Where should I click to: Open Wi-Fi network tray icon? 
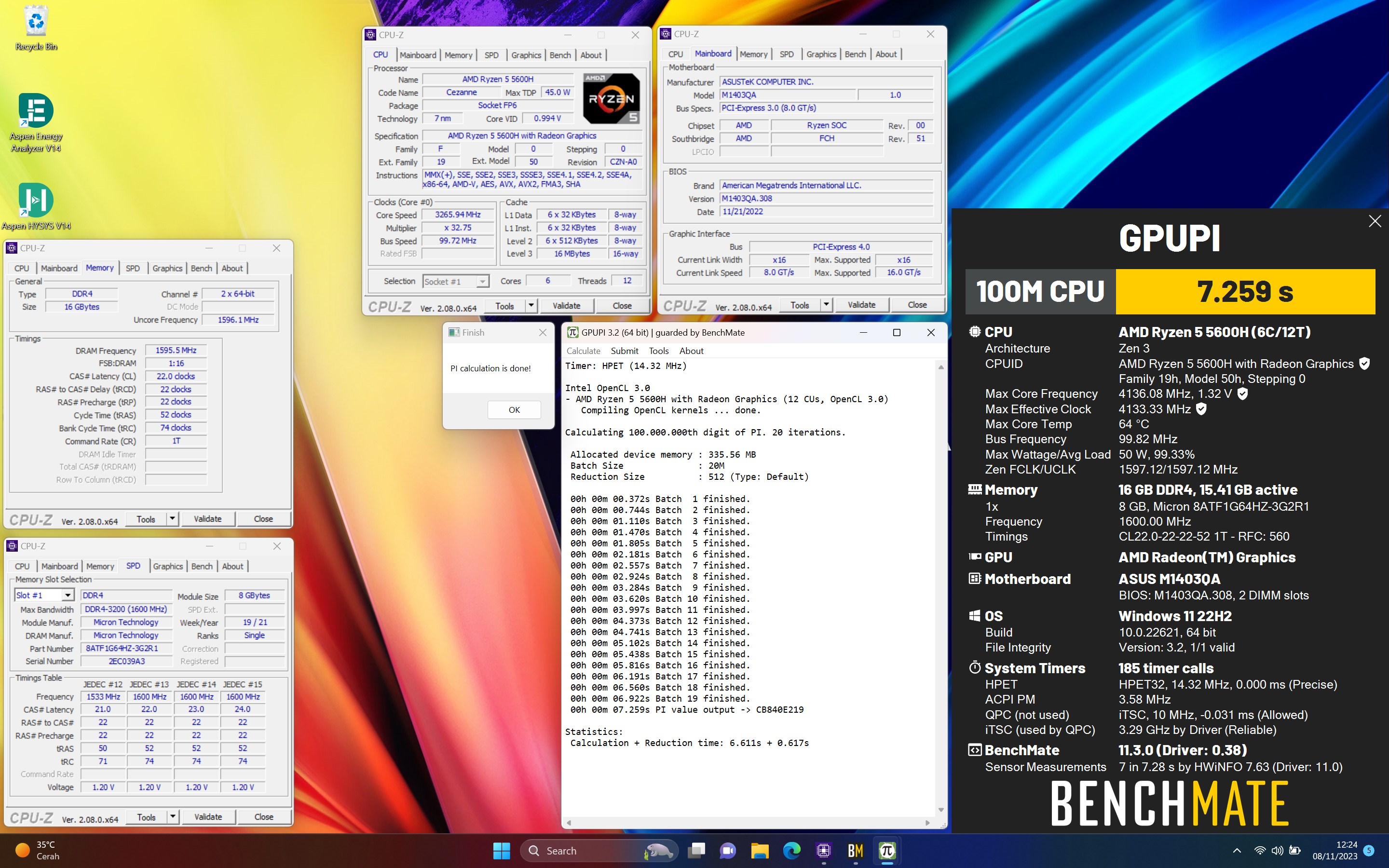click(1260, 850)
